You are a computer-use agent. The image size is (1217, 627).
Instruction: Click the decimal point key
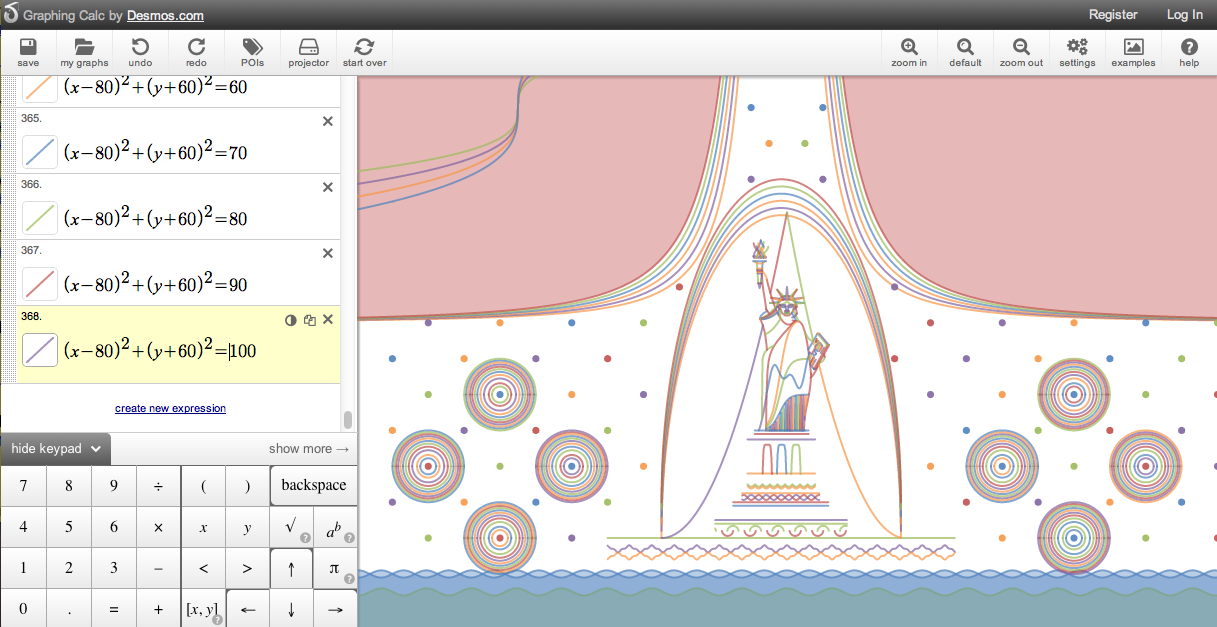tap(69, 609)
